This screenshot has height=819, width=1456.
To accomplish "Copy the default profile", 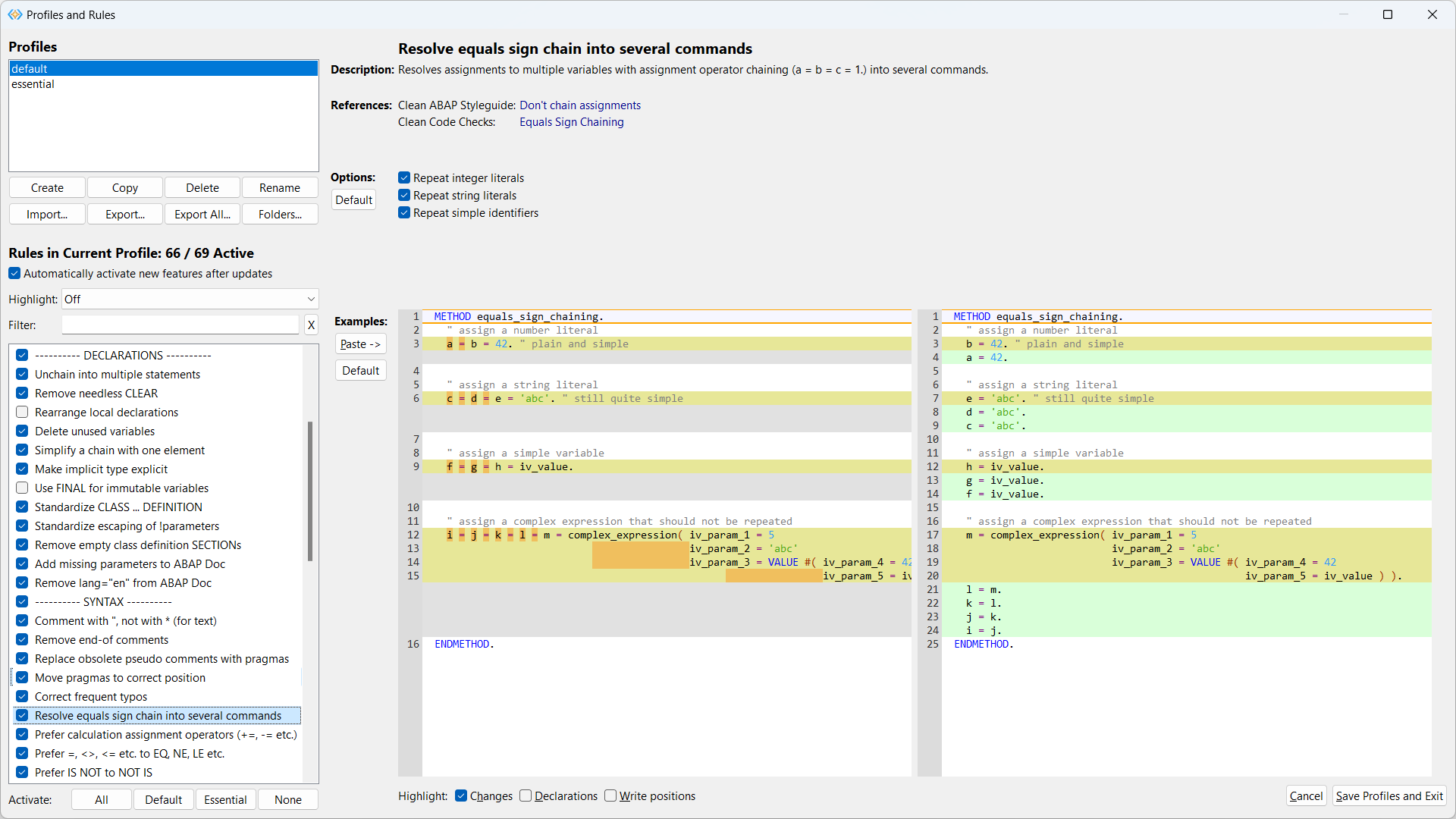I will click(x=124, y=187).
